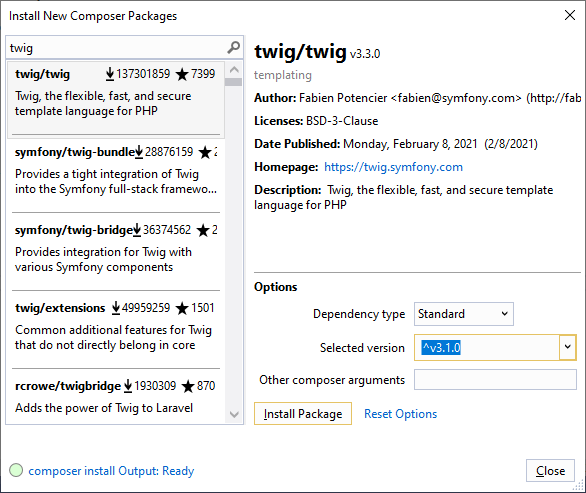Viewport: 586px width, 493px height.
Task: Click the Date Published value
Action: 440,144
